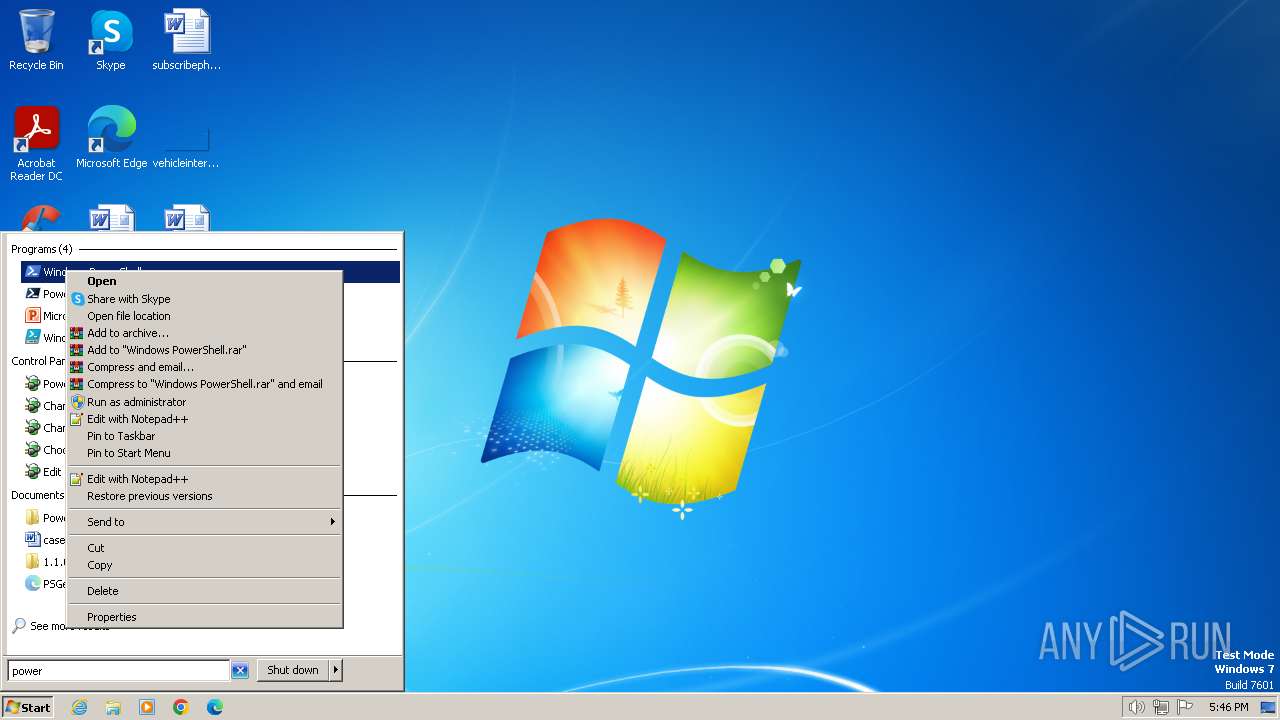Screen dimensions: 1280x720
Task: Select Restore previous versions
Action: [x=204, y=496]
